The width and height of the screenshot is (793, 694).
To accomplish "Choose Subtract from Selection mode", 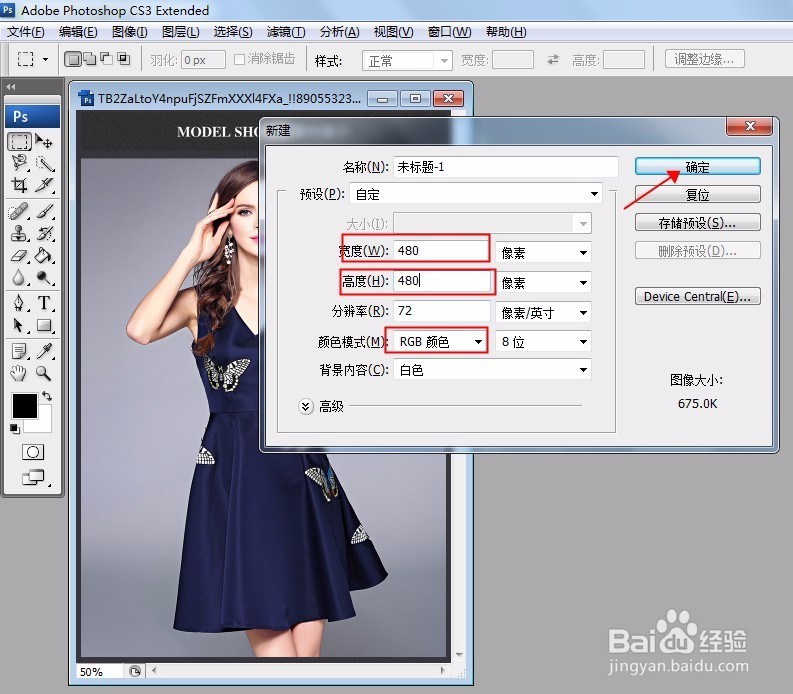I will [106, 59].
